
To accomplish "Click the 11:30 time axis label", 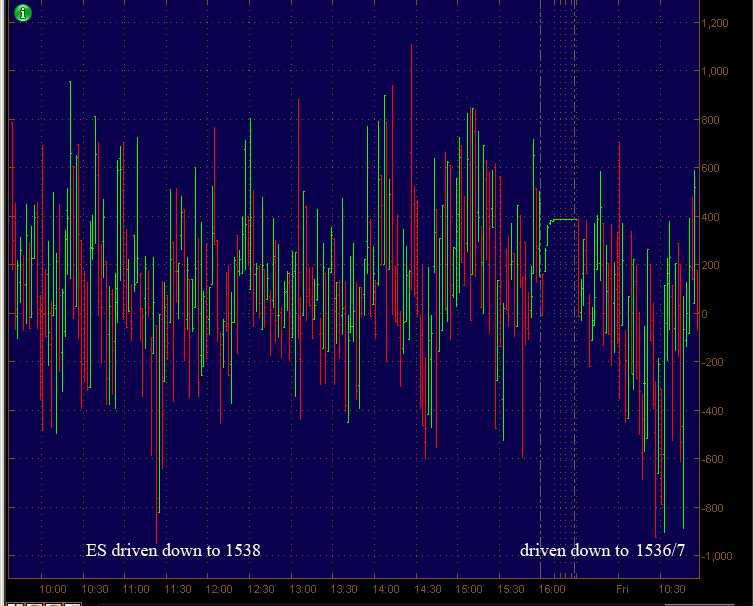I will pos(178,589).
